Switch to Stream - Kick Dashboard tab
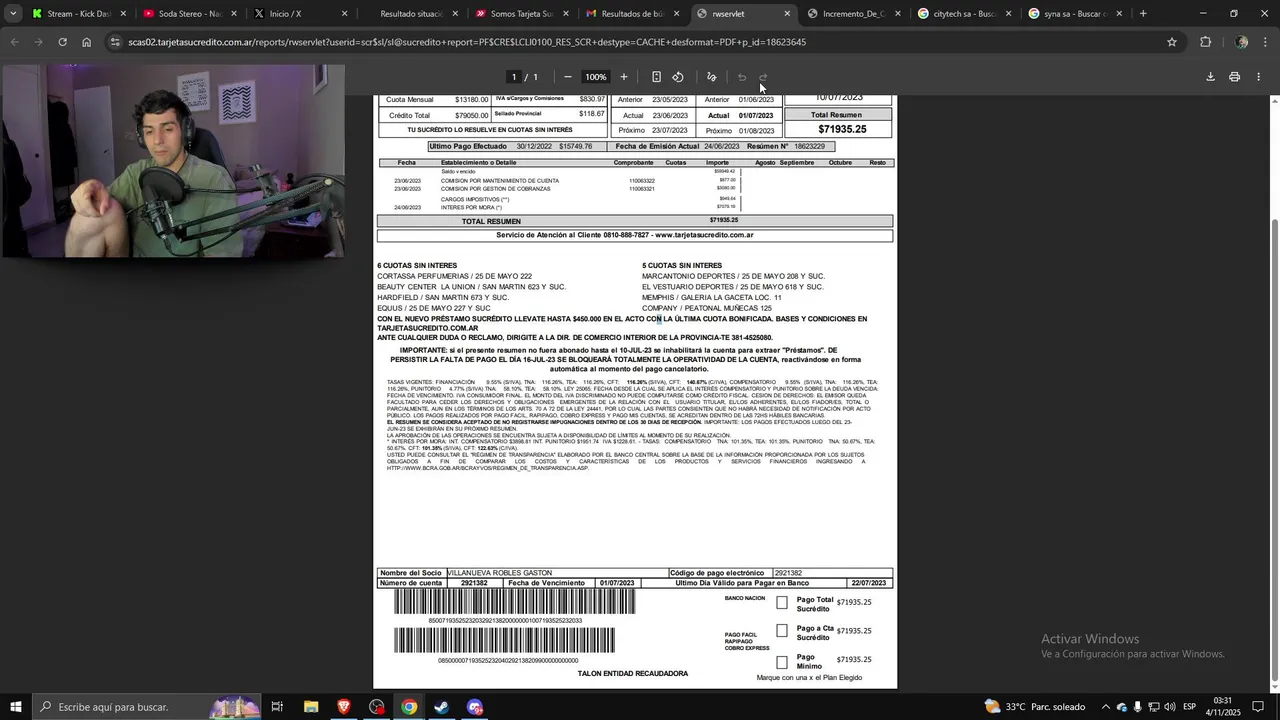The height and width of the screenshot is (720, 1280). [x=79, y=14]
